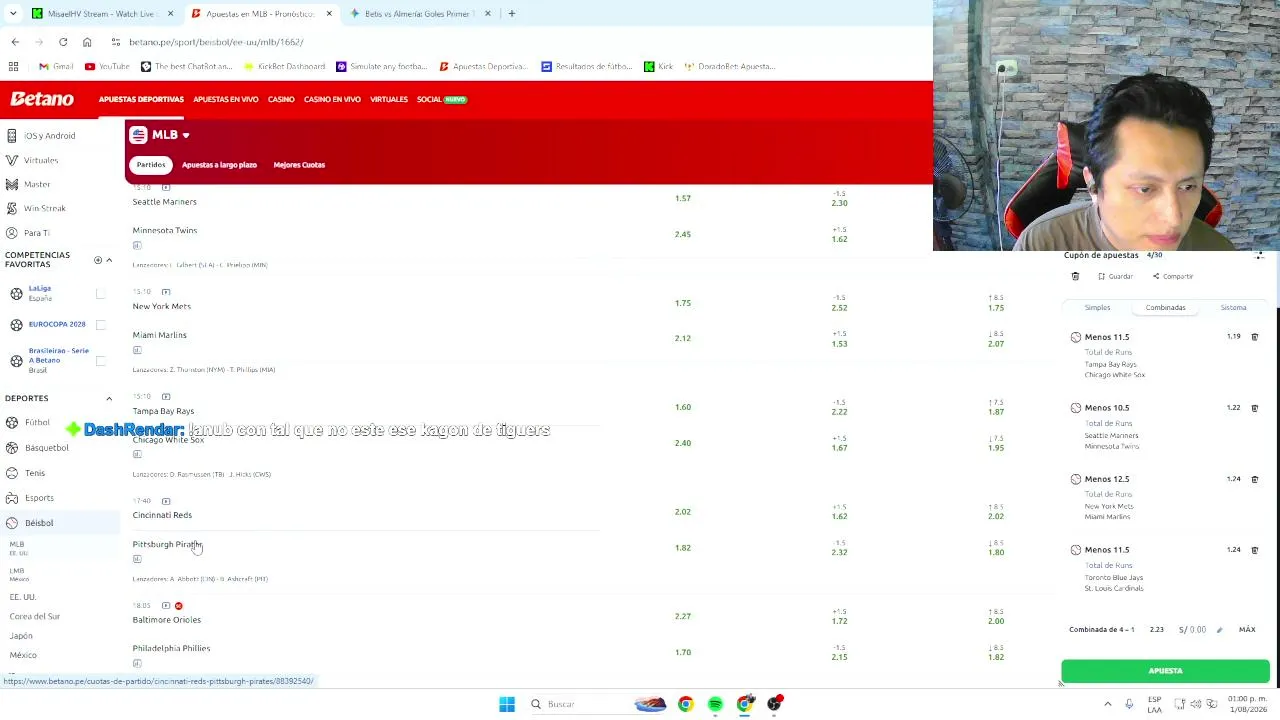Select the Combinadas bet slip tab

(1165, 307)
